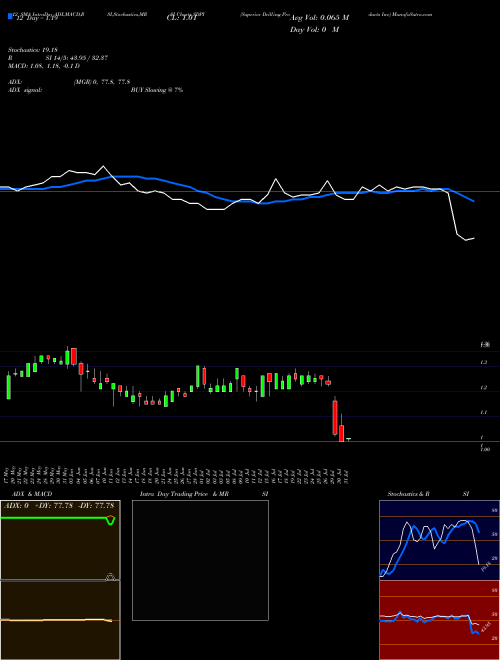The width and height of the screenshot is (500, 660).
Task: Click the 'Stochastics & R' panel title
Action: (408, 494)
